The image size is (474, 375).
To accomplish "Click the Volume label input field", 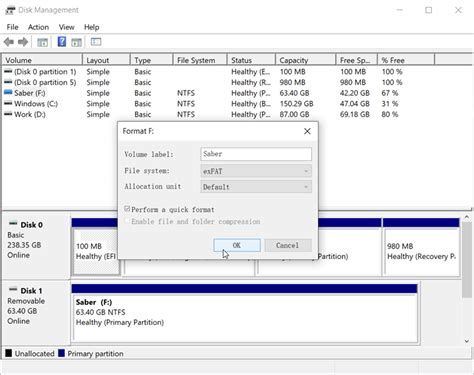I will pyautogui.click(x=256, y=154).
